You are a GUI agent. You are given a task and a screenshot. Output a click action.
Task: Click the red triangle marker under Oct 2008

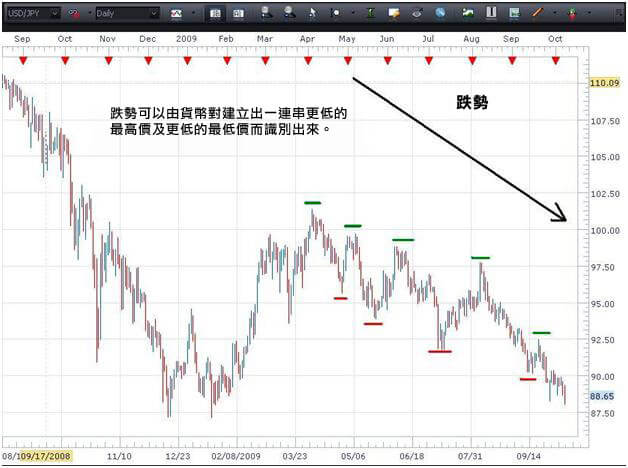(65, 60)
